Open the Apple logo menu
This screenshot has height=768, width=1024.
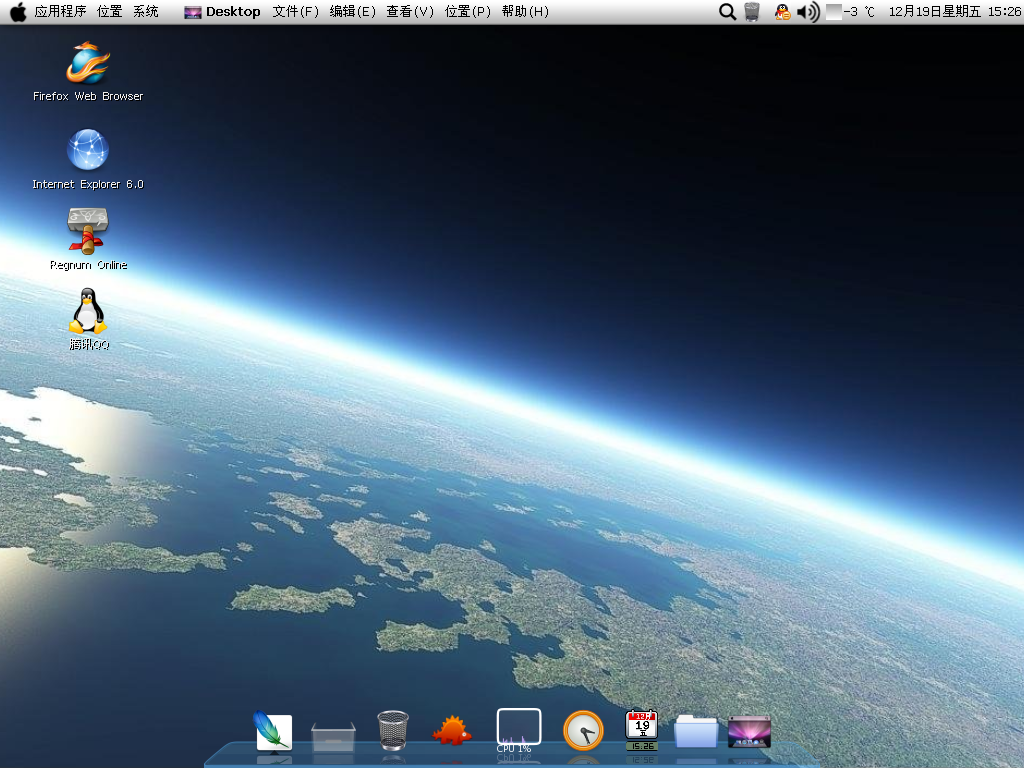18,12
